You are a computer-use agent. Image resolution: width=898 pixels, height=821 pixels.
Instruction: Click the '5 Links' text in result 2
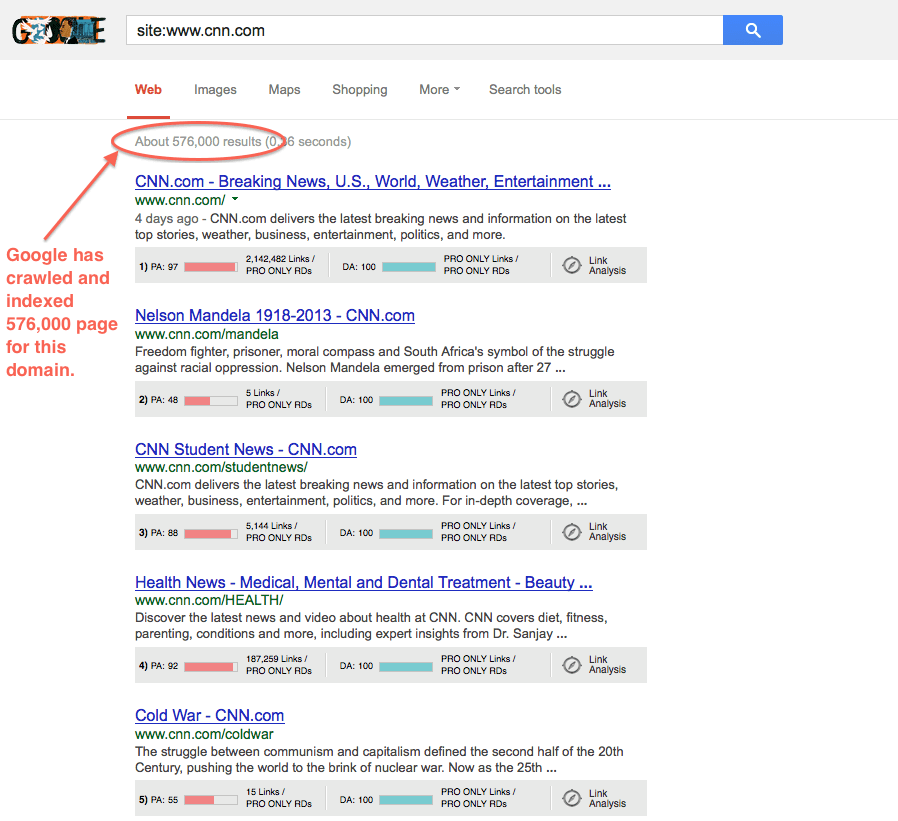(x=263, y=393)
